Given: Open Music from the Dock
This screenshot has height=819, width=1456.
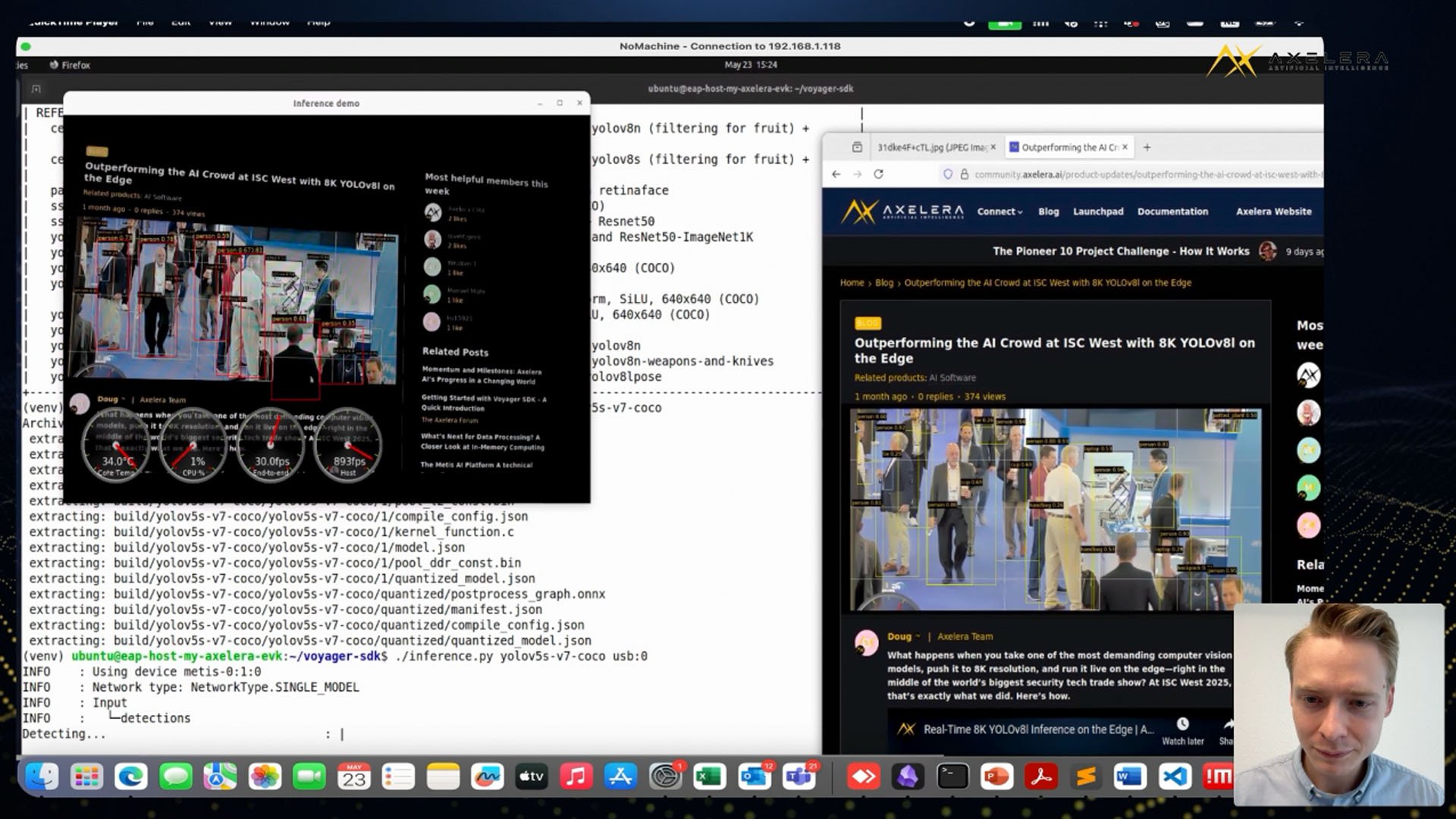Looking at the screenshot, I should tap(576, 777).
